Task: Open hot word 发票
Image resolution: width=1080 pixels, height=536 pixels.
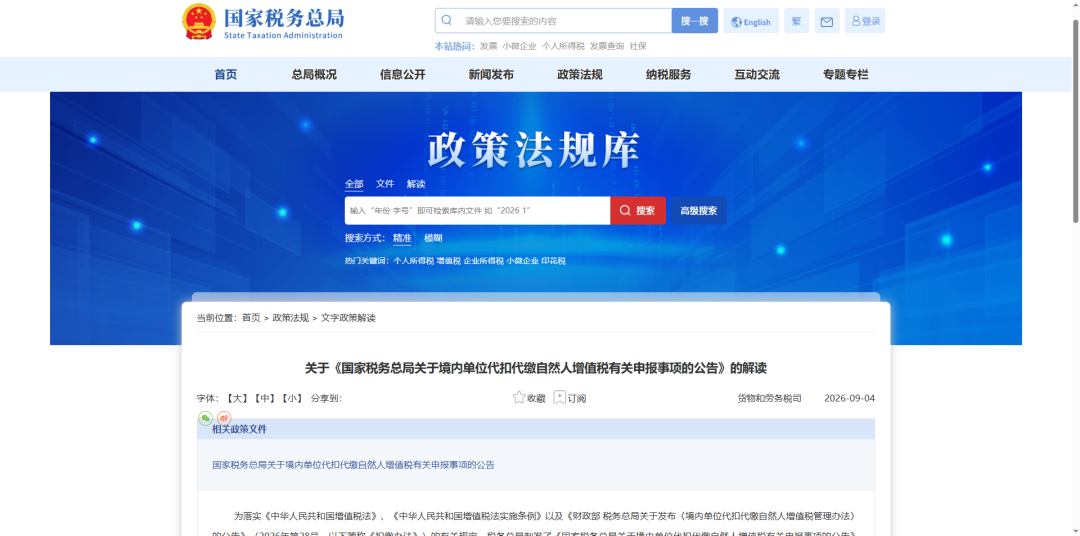Action: tap(488, 46)
